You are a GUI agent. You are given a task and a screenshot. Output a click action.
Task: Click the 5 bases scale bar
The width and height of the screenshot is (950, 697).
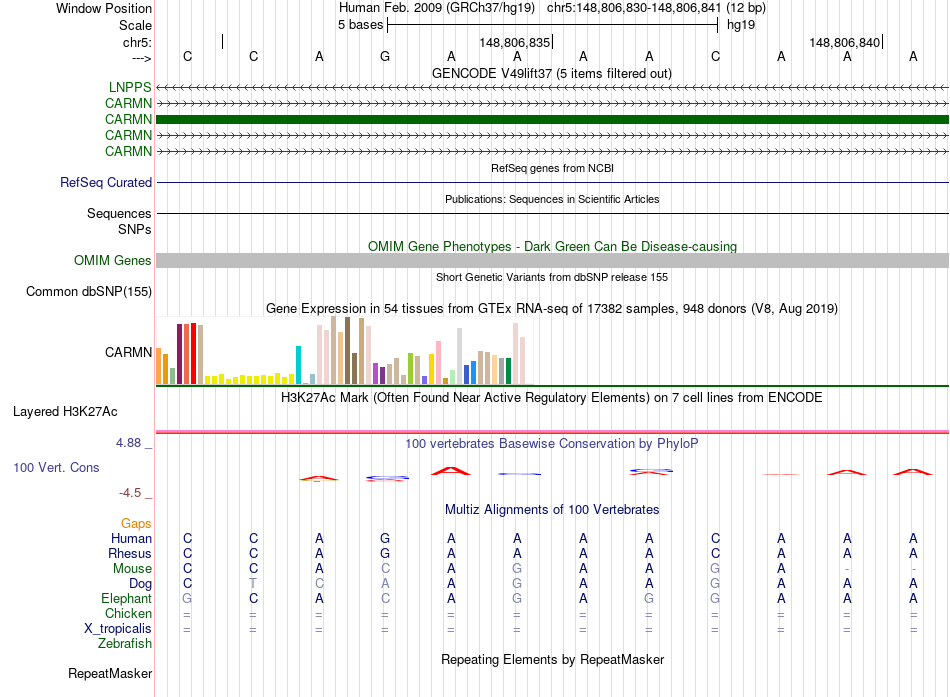tap(552, 25)
